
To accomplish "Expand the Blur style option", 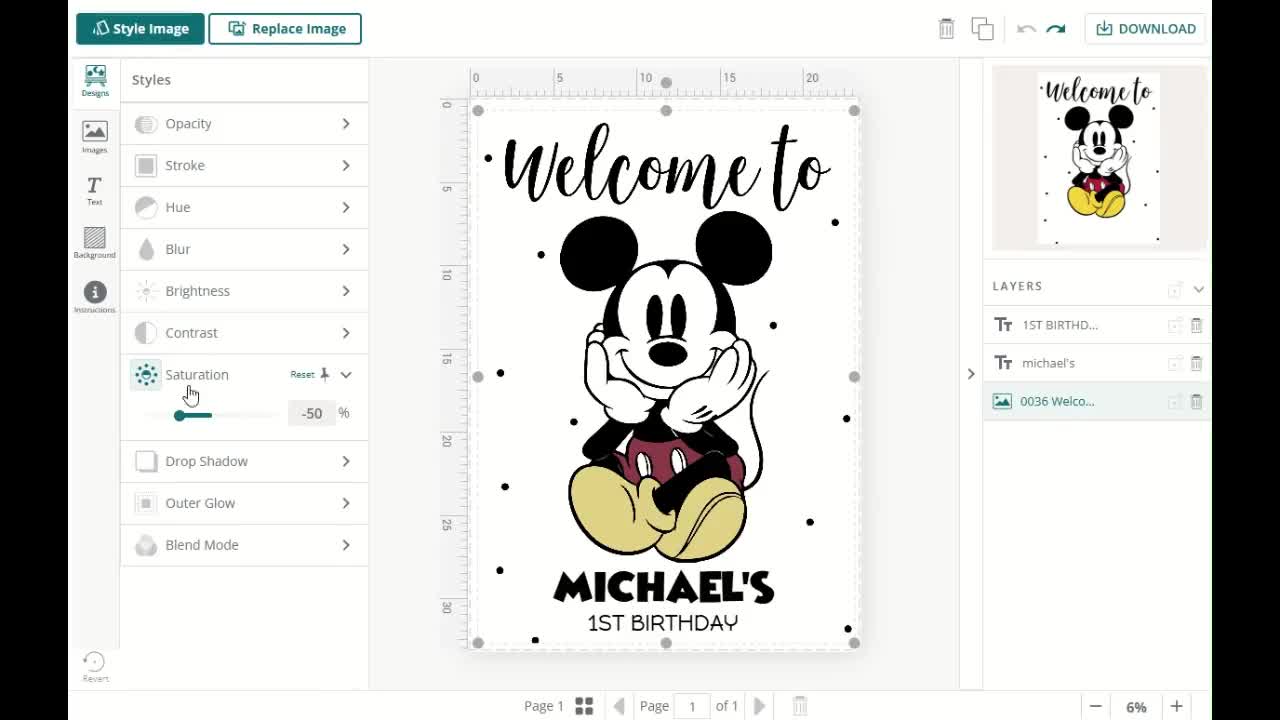I will point(244,250).
